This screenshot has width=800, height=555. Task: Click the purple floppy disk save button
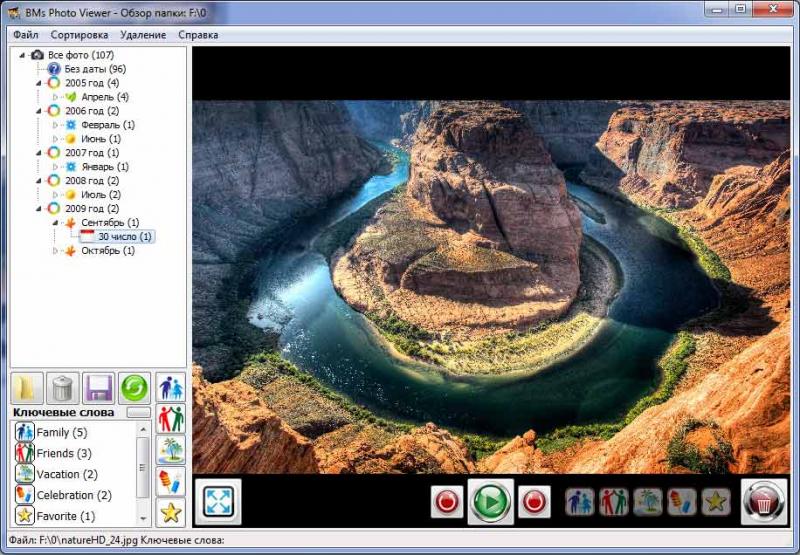(x=98, y=388)
